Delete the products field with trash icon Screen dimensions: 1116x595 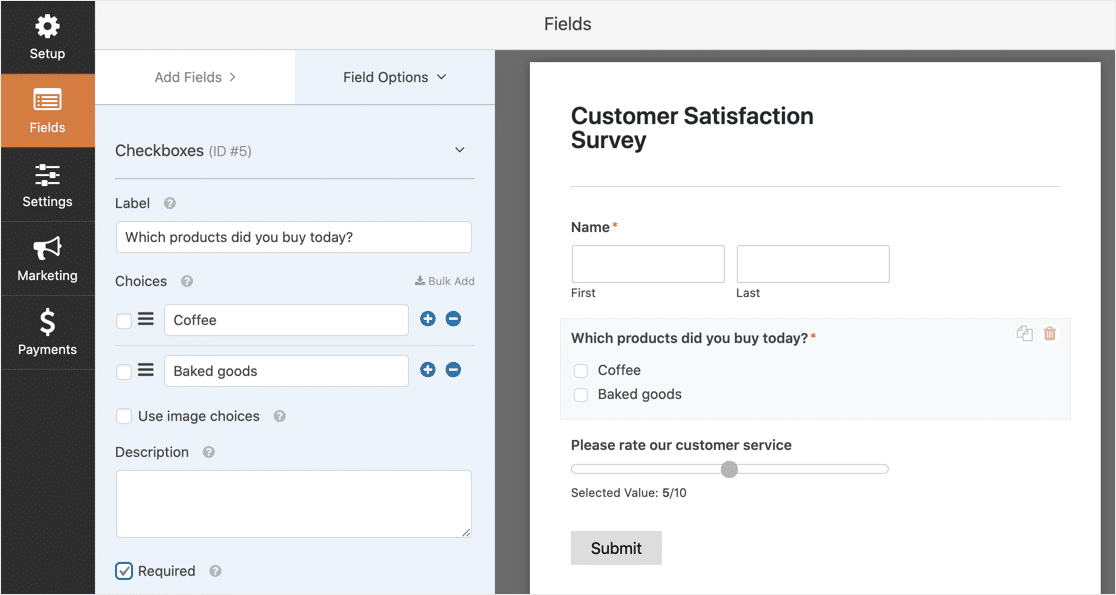(1050, 334)
